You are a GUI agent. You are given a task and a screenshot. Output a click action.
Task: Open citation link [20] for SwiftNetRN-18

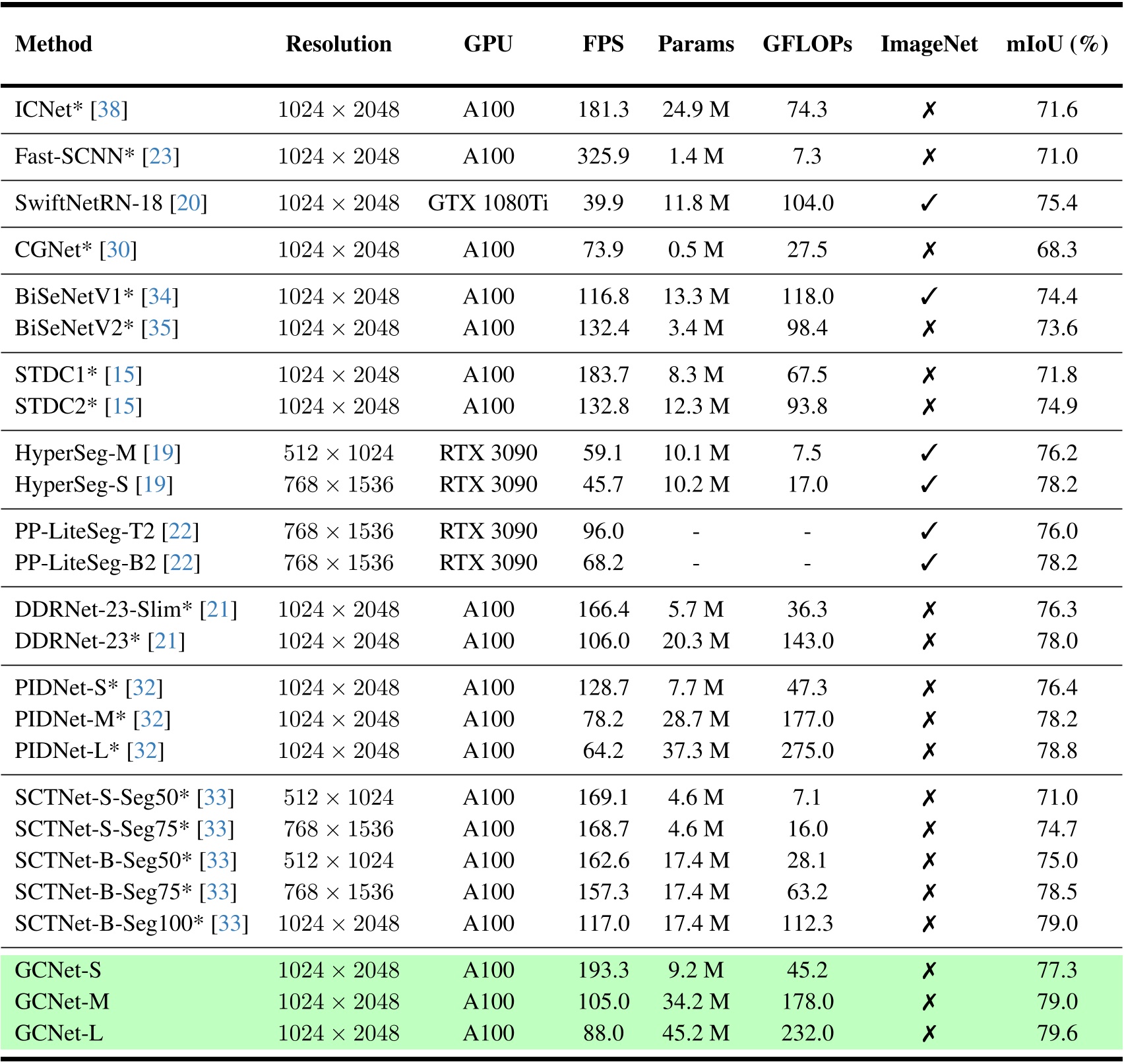click(x=189, y=203)
